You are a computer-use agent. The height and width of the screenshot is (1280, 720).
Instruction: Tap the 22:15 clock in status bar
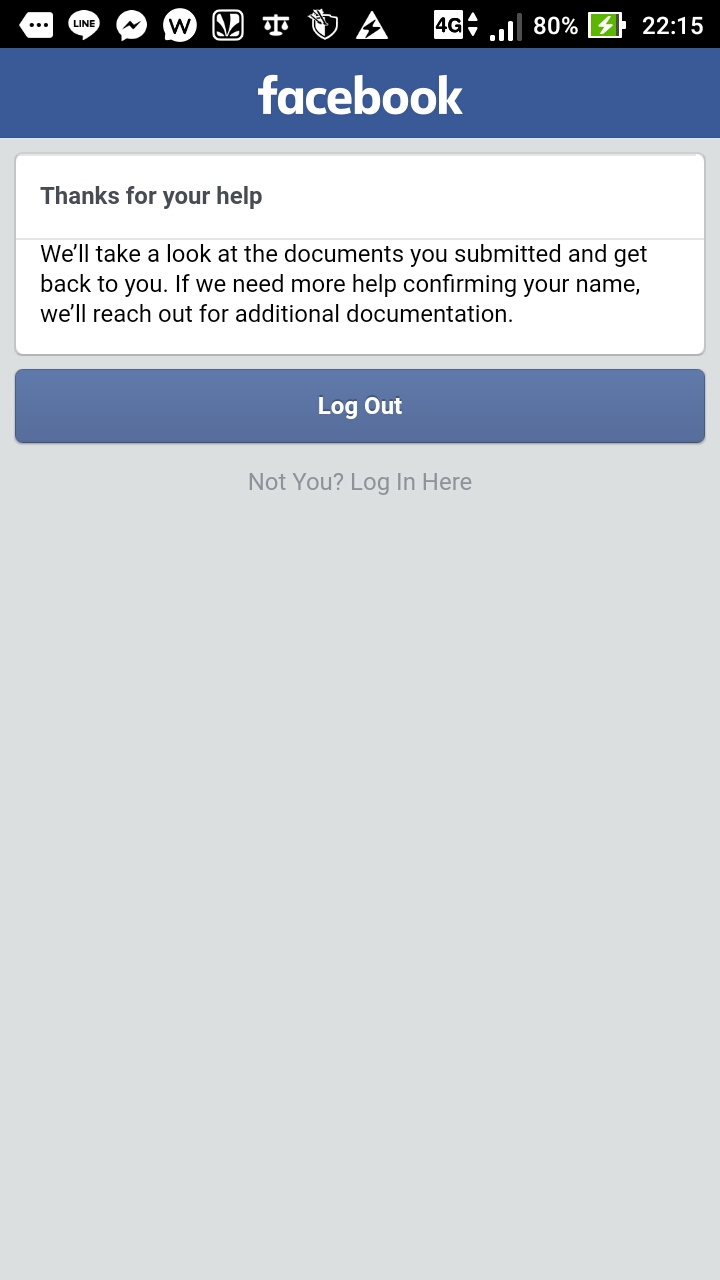tap(673, 26)
